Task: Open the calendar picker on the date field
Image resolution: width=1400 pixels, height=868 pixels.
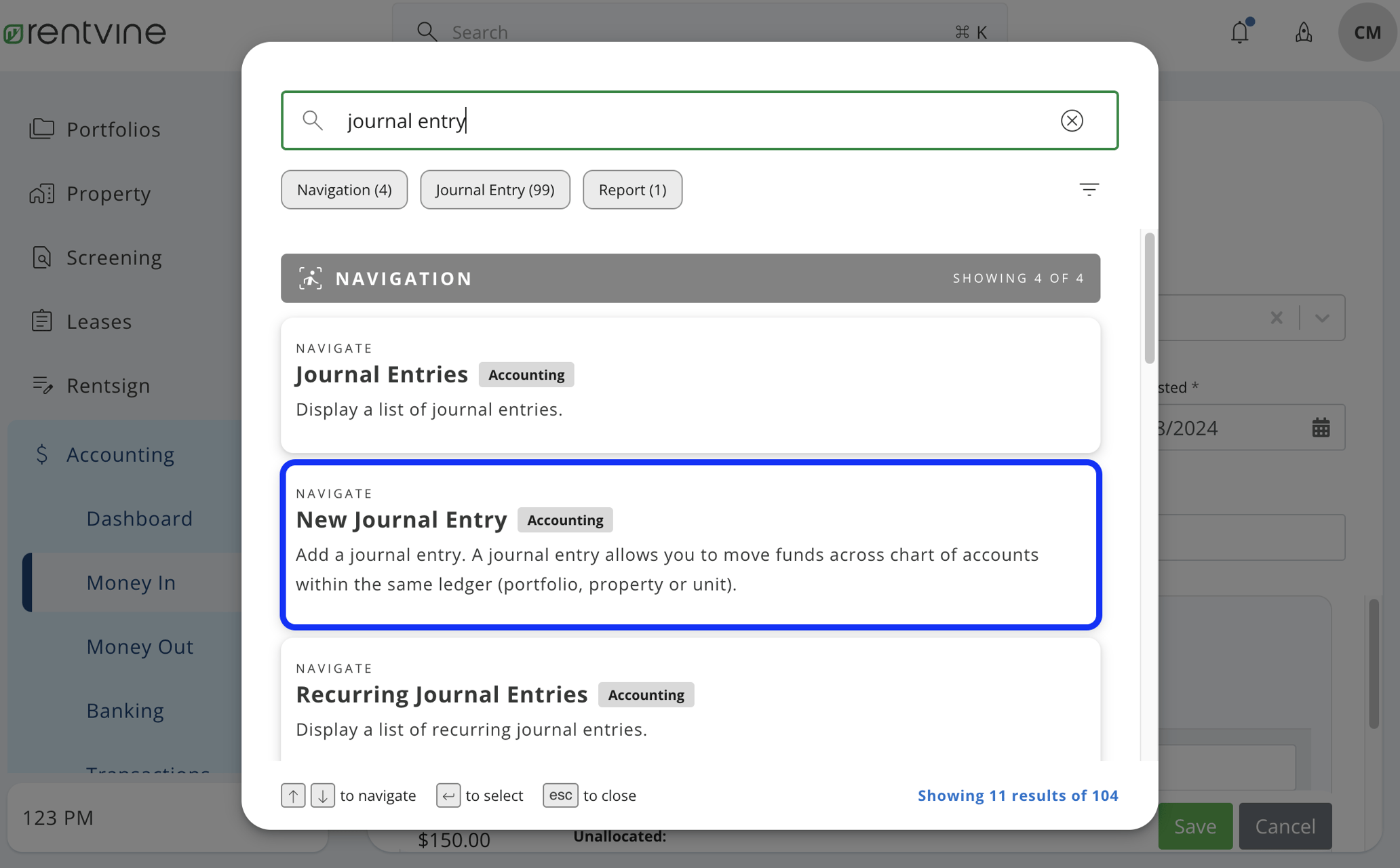Action: pos(1320,427)
